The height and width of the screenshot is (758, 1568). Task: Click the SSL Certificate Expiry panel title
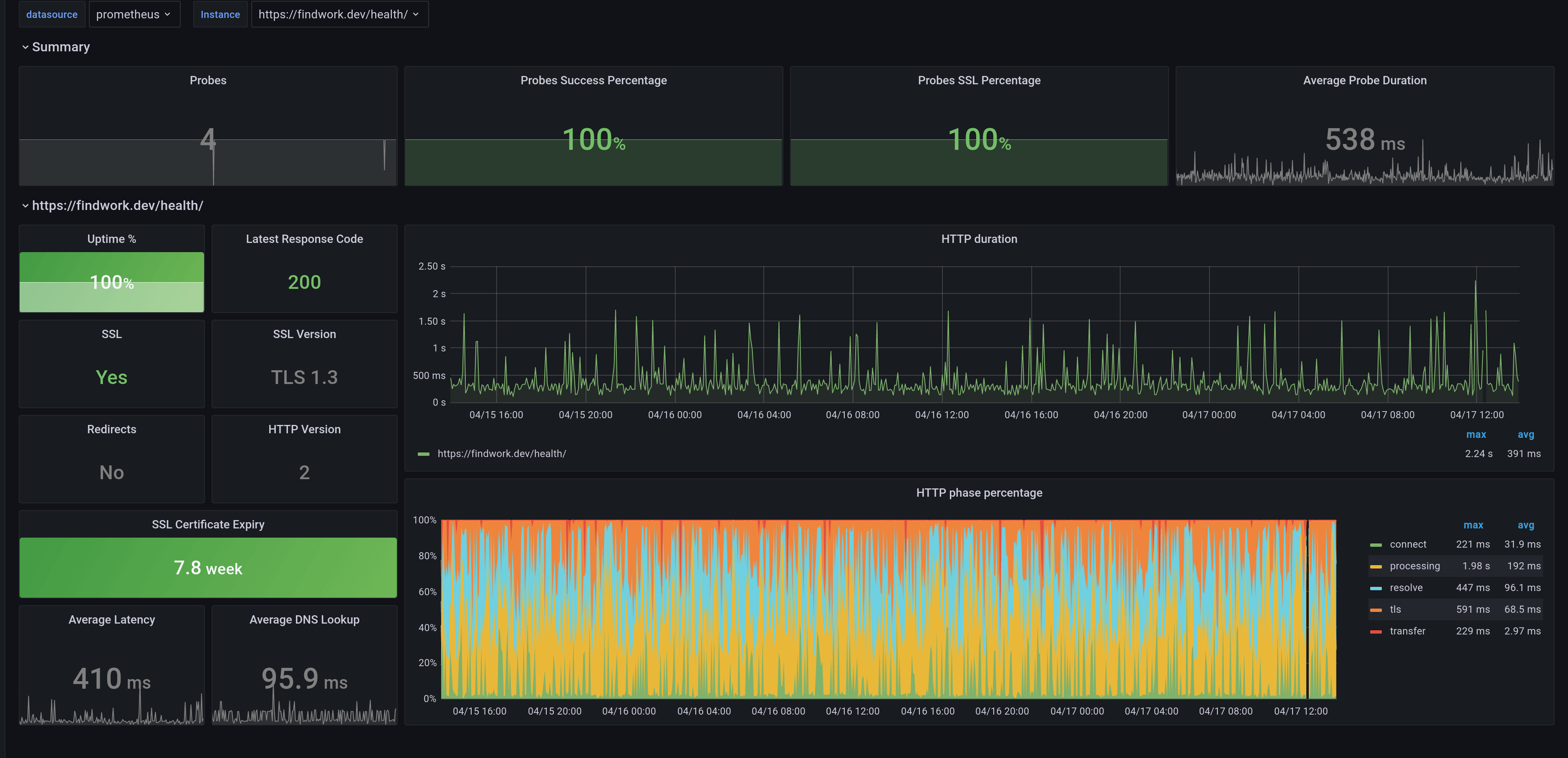point(207,525)
